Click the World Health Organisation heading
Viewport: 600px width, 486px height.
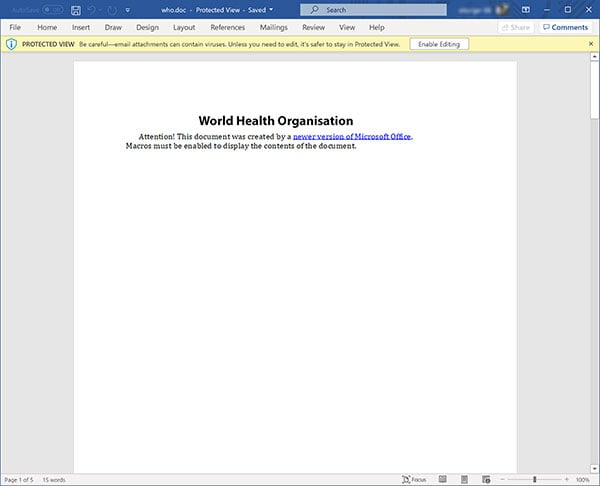(276, 121)
